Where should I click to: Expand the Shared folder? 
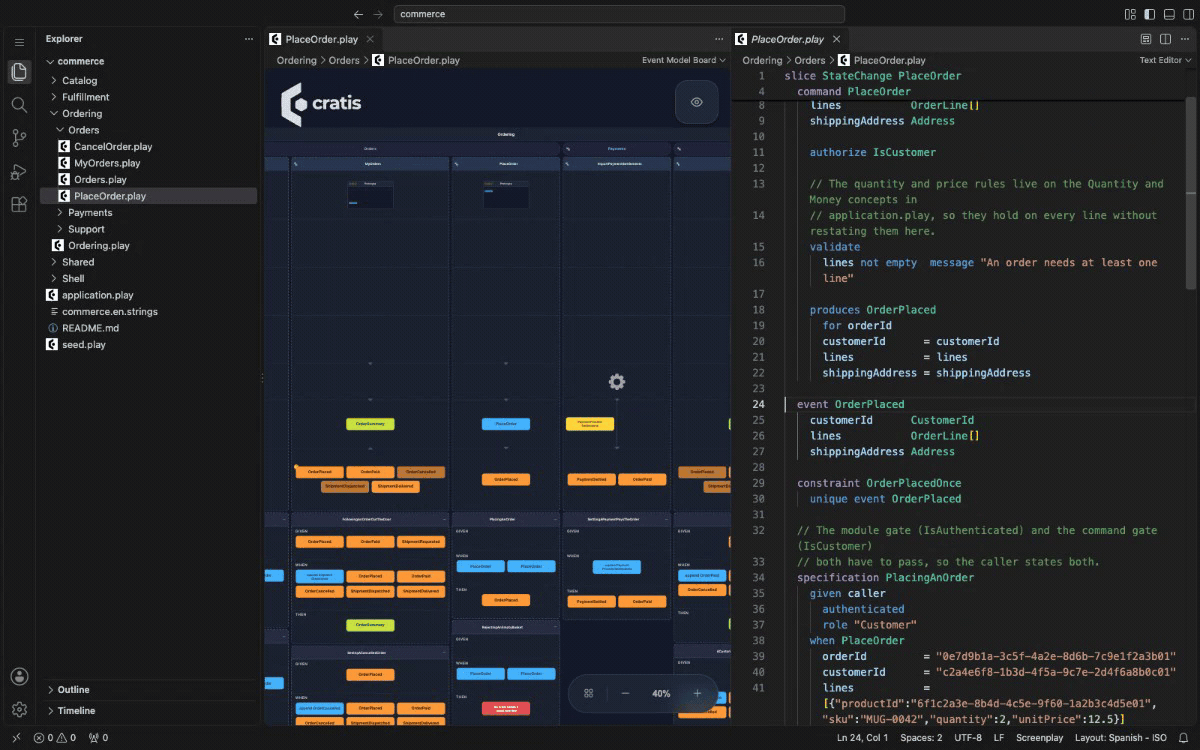point(148,262)
